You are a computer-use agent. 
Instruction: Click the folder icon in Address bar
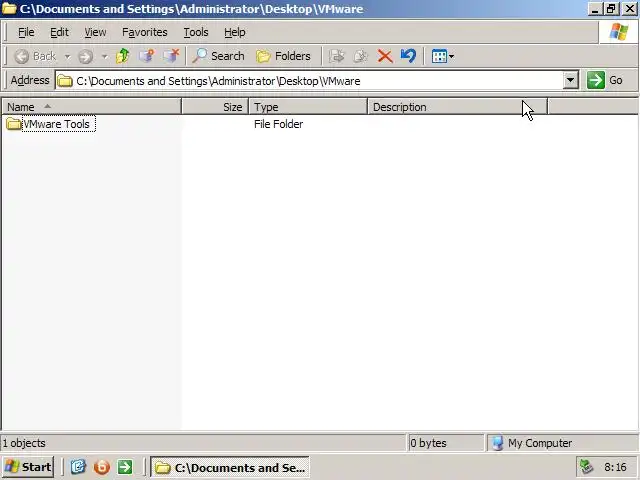[64, 81]
